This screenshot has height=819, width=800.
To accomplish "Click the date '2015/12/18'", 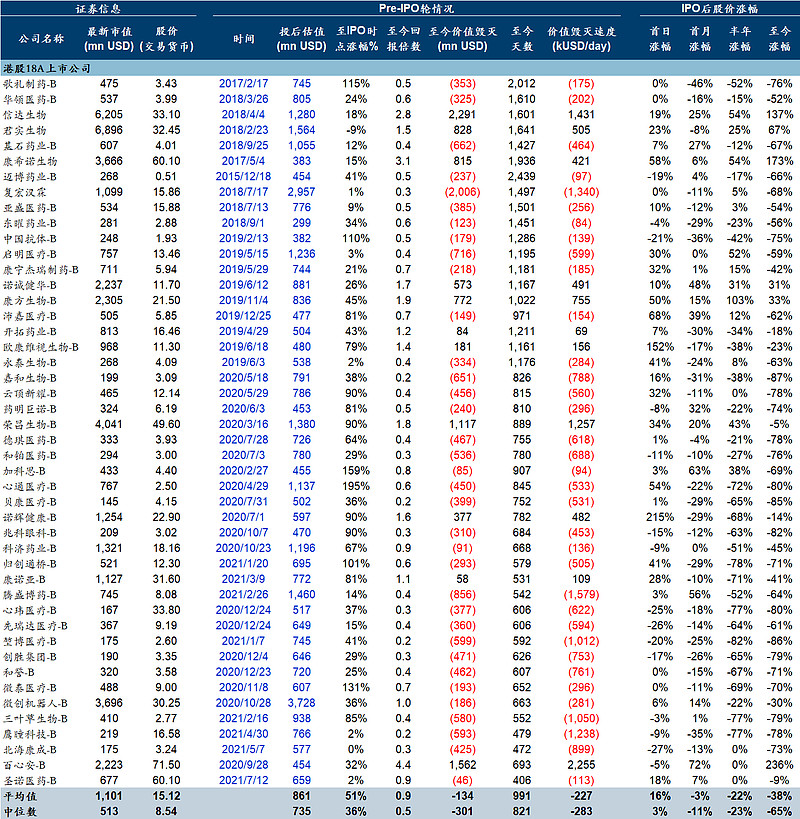I will (x=243, y=177).
